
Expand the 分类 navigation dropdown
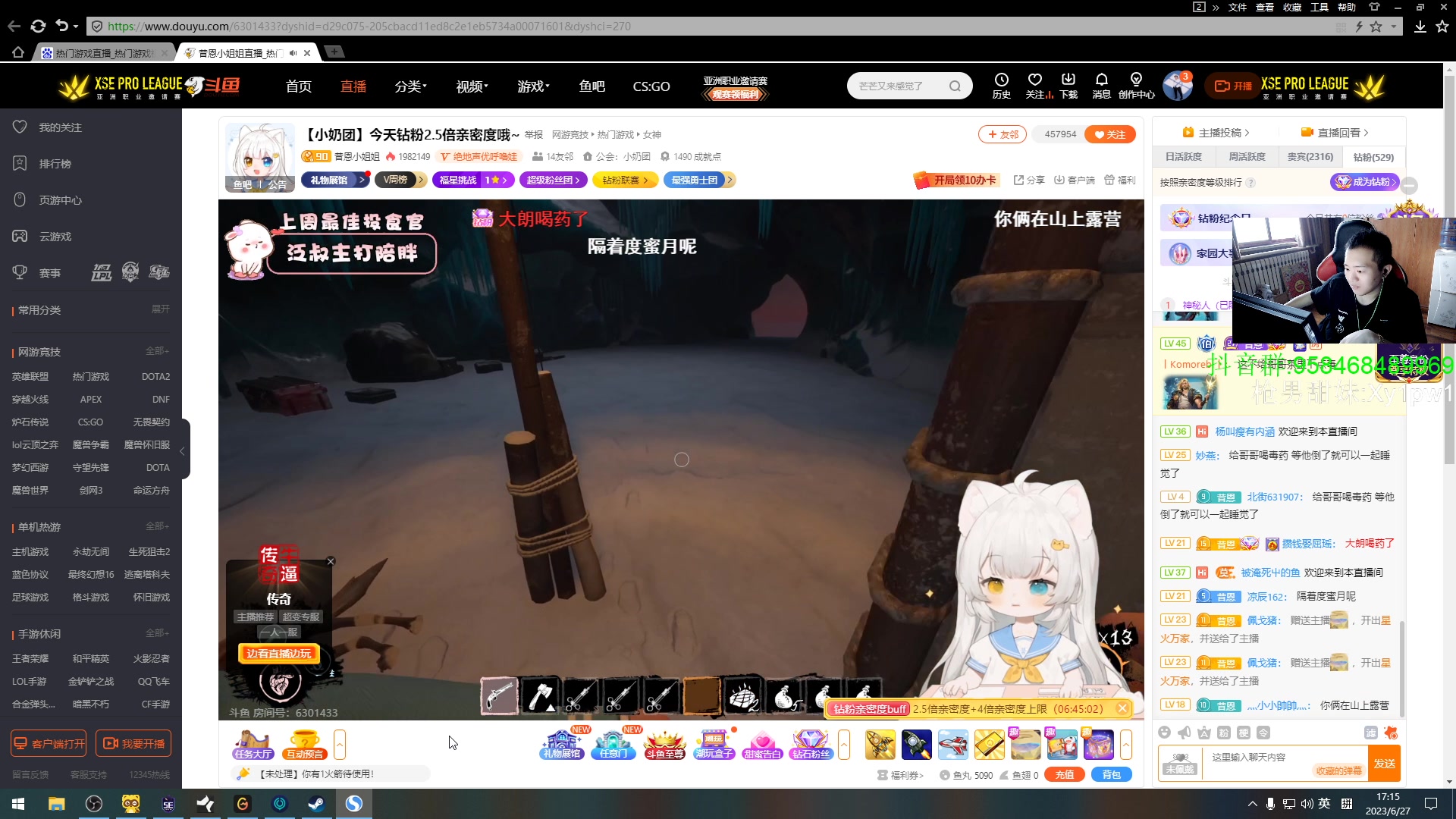(x=410, y=86)
